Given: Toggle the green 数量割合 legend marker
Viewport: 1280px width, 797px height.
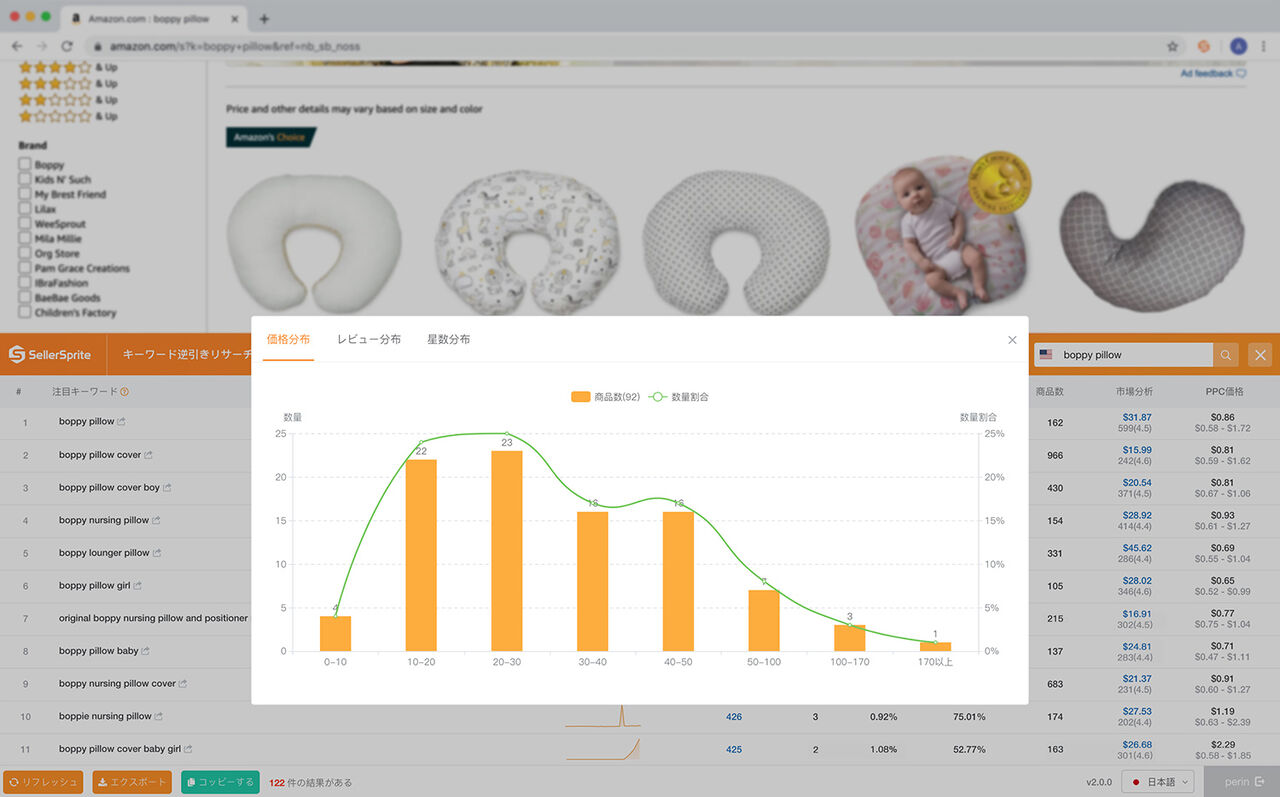Looking at the screenshot, I should coord(658,397).
